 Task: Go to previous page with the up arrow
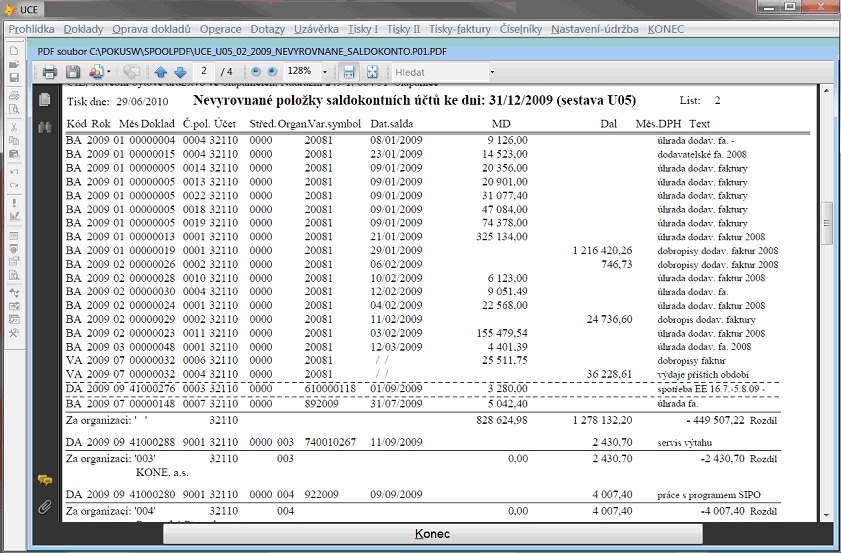[x=161, y=72]
